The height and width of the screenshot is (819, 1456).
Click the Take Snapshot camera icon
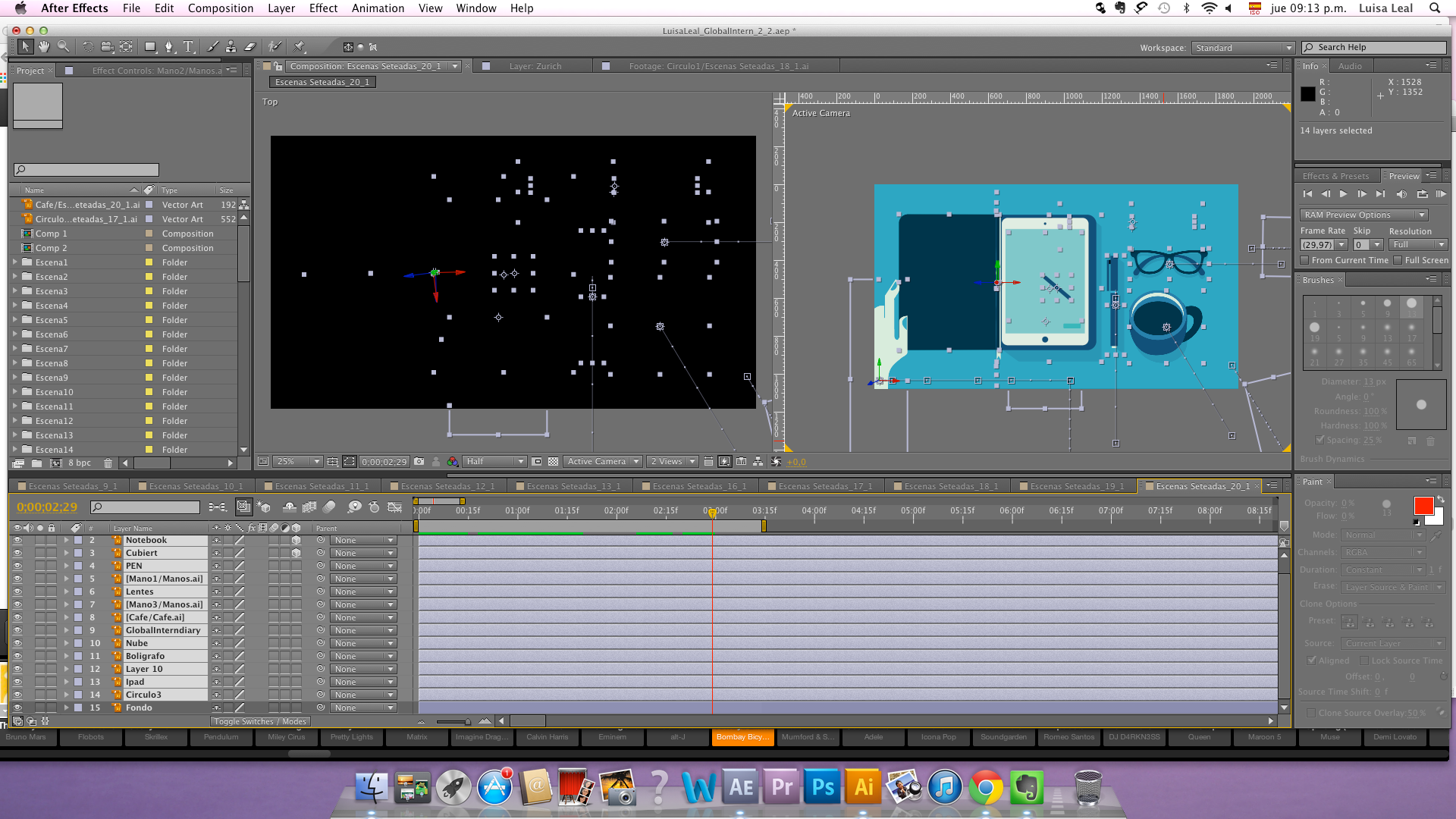tap(419, 461)
